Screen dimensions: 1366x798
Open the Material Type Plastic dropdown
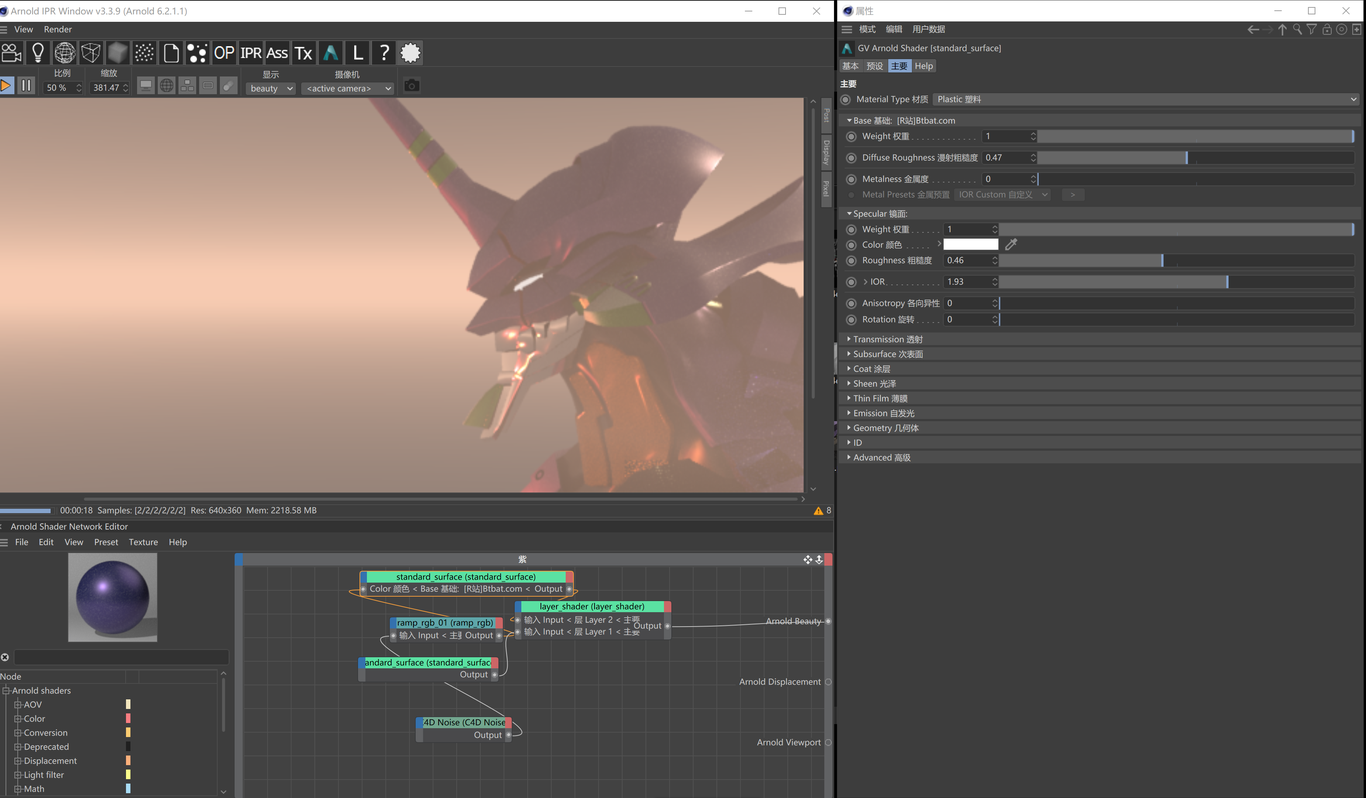pos(1146,99)
